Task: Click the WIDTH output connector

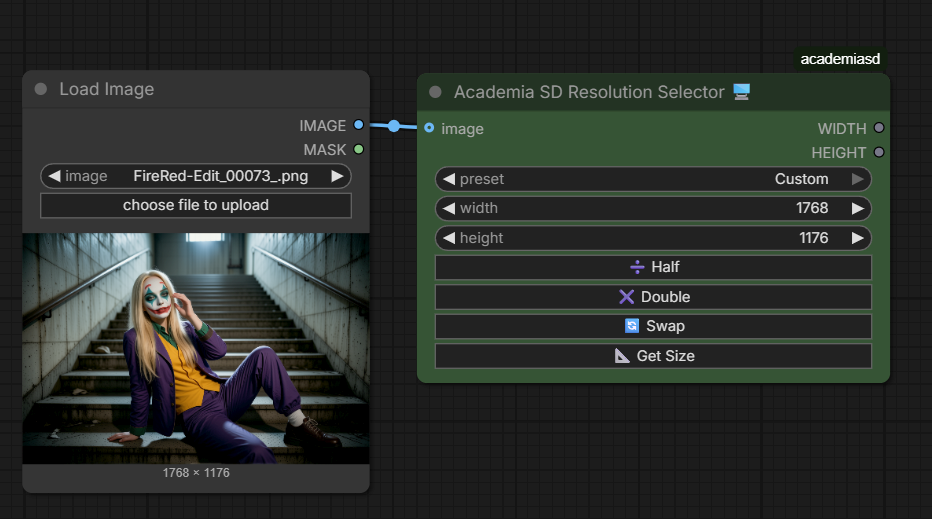Action: point(879,128)
